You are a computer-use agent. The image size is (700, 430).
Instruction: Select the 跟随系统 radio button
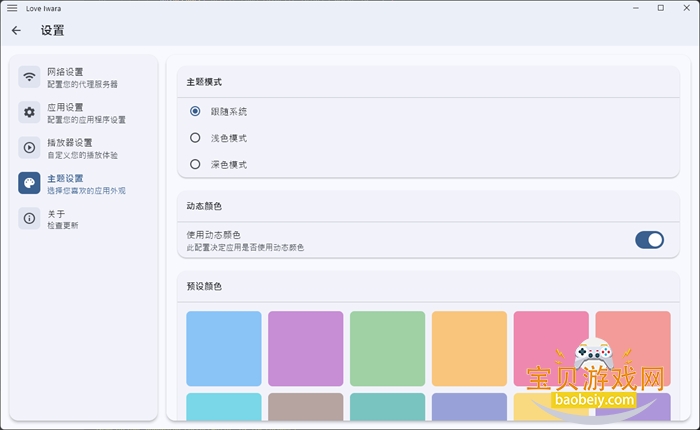click(x=195, y=111)
